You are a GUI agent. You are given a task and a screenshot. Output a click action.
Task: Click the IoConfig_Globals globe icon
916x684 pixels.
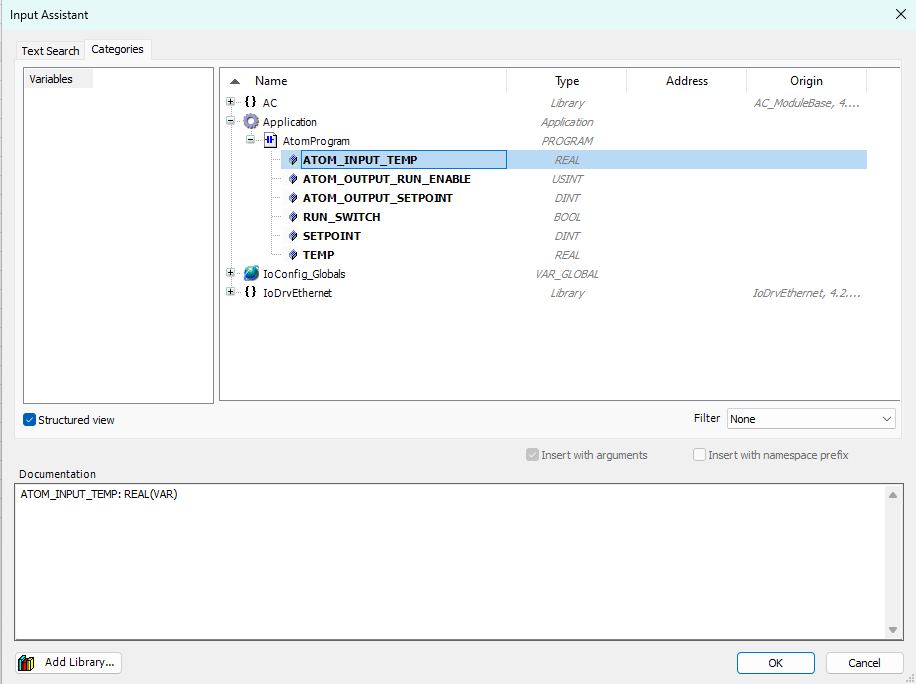(x=250, y=273)
